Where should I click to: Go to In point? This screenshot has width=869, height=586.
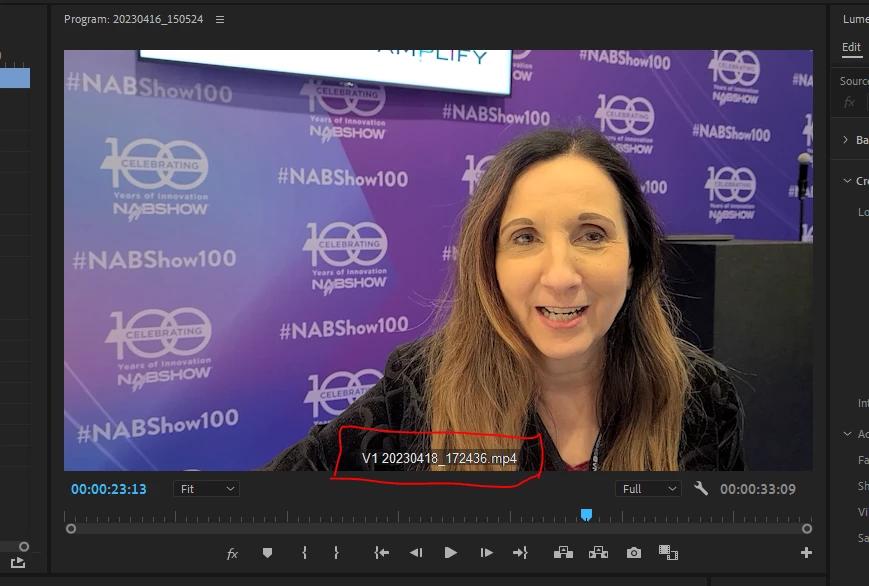pyautogui.click(x=381, y=553)
